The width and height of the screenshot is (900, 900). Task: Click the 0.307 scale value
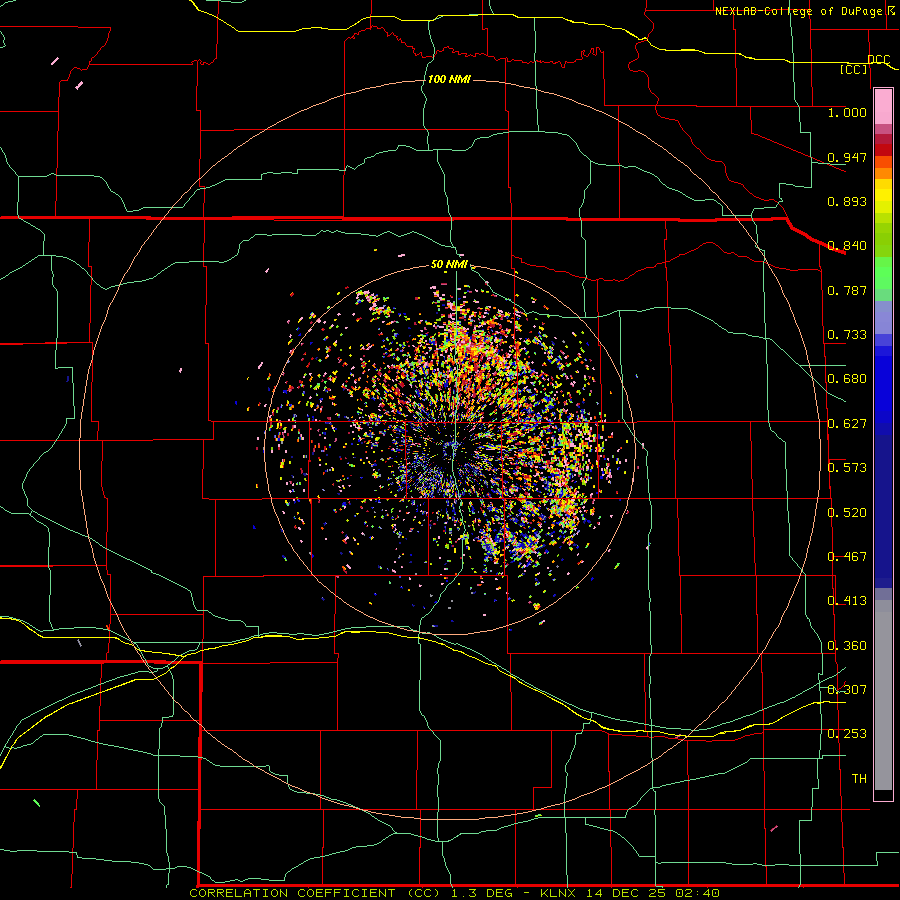click(847, 690)
